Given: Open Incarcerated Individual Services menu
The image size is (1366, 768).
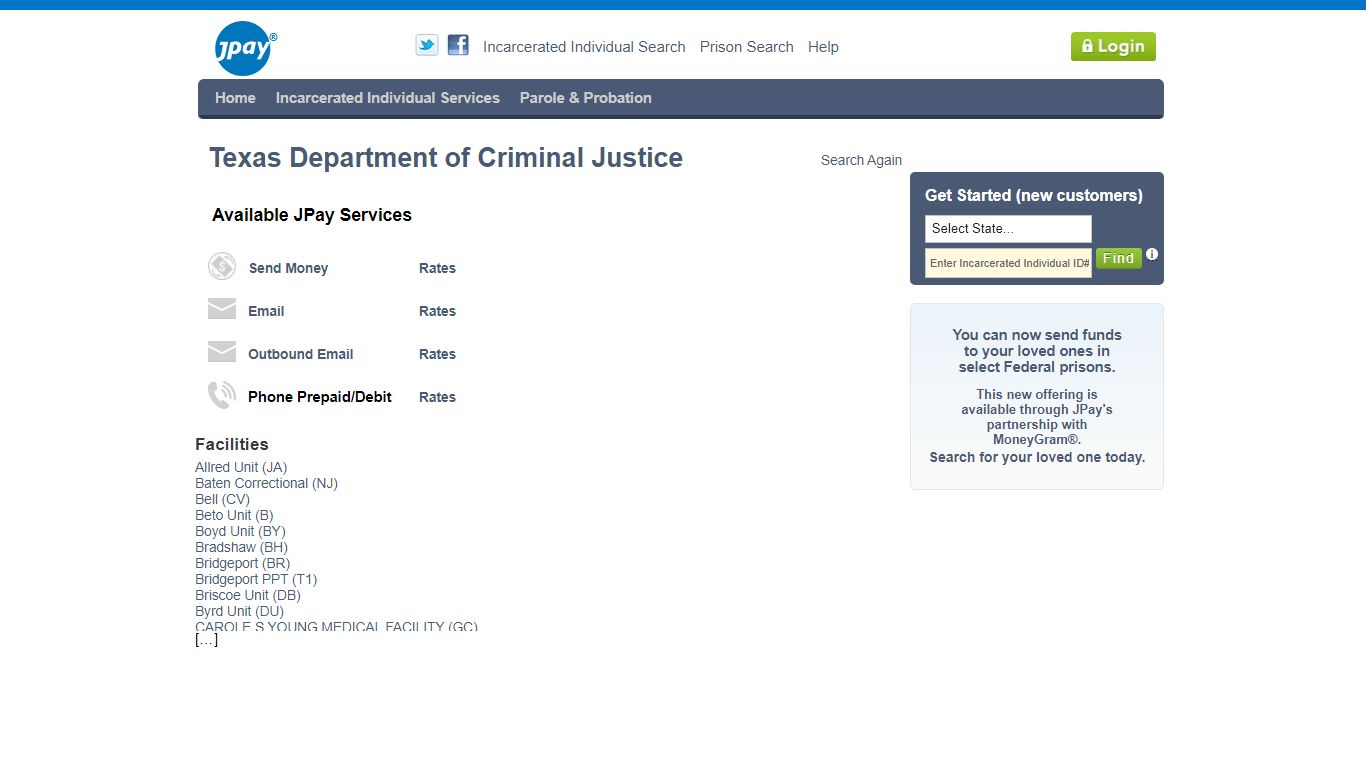Looking at the screenshot, I should click(x=388, y=98).
